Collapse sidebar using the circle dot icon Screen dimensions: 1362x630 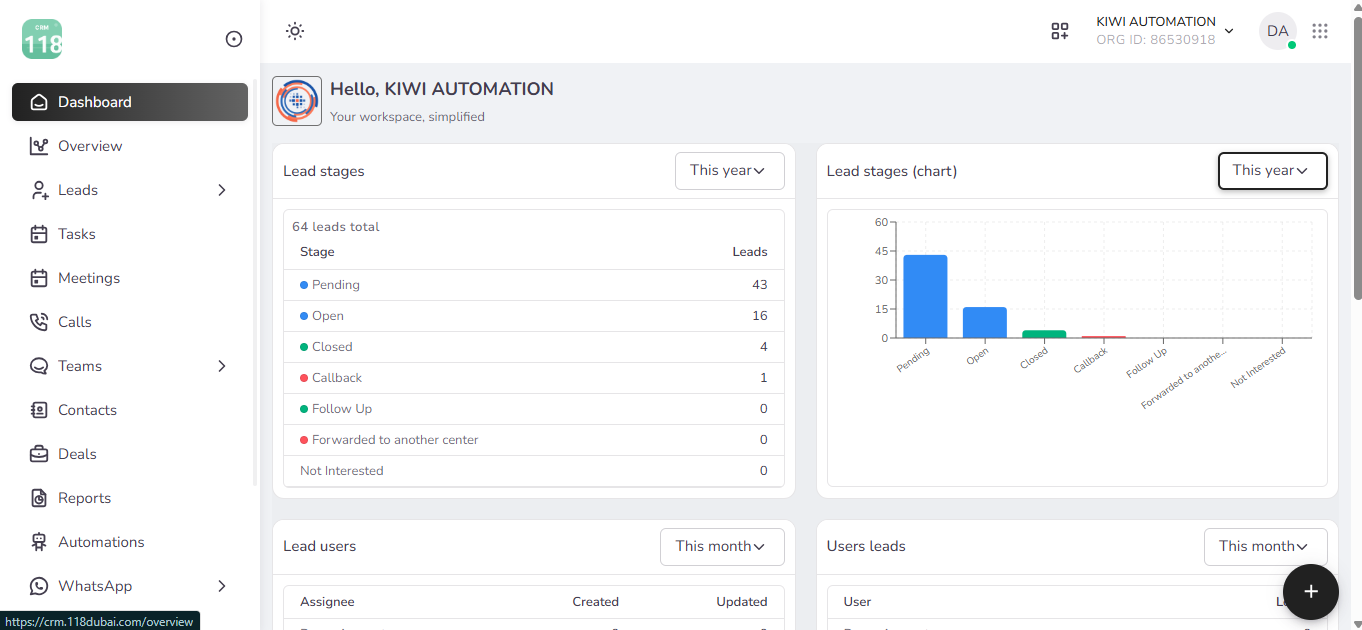[x=234, y=39]
